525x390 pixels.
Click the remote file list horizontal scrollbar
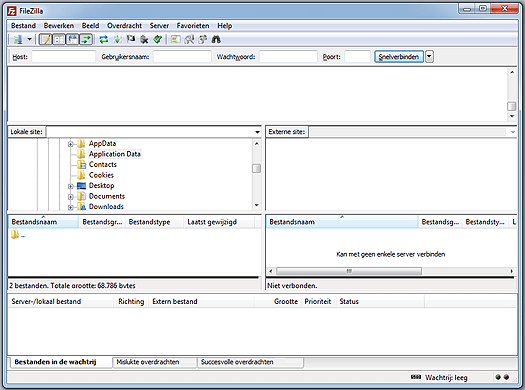[x=349, y=271]
